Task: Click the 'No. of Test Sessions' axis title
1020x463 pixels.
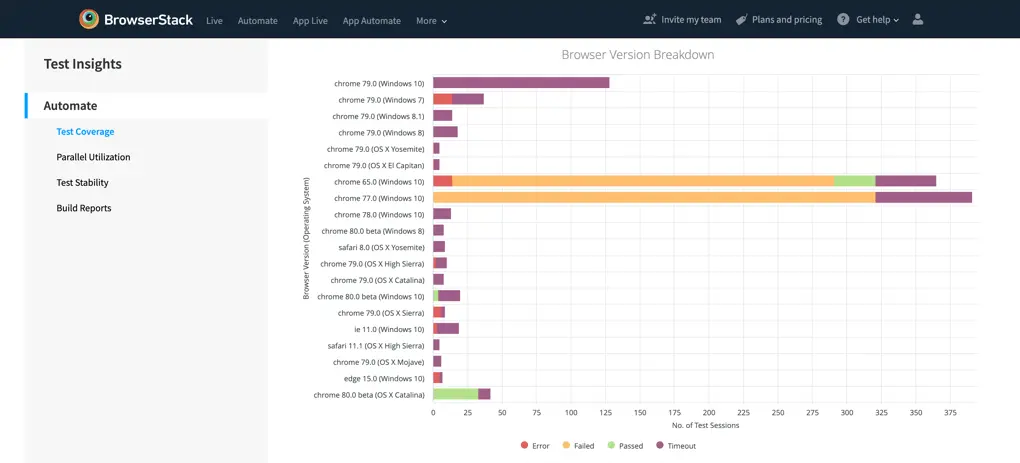Action: pos(705,425)
